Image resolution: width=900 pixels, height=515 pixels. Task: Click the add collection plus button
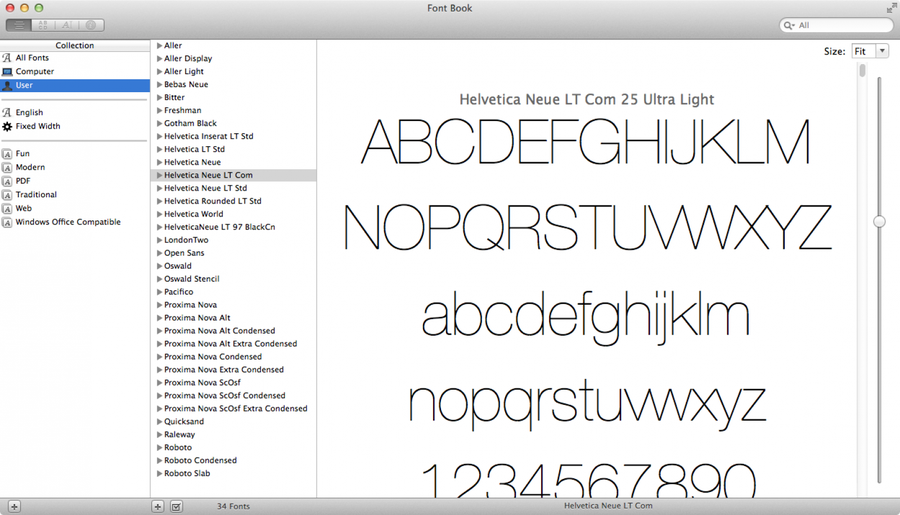(14, 507)
